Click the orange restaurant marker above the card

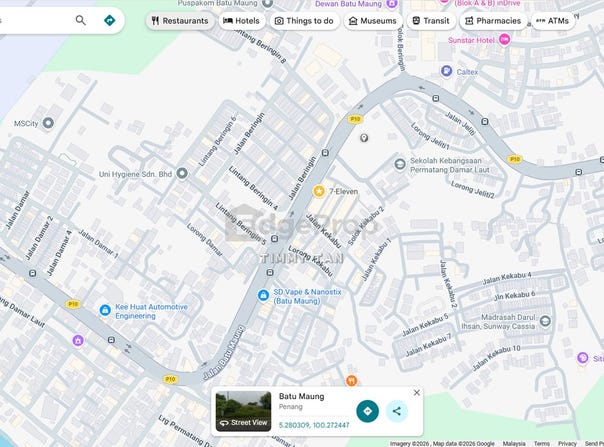click(351, 381)
